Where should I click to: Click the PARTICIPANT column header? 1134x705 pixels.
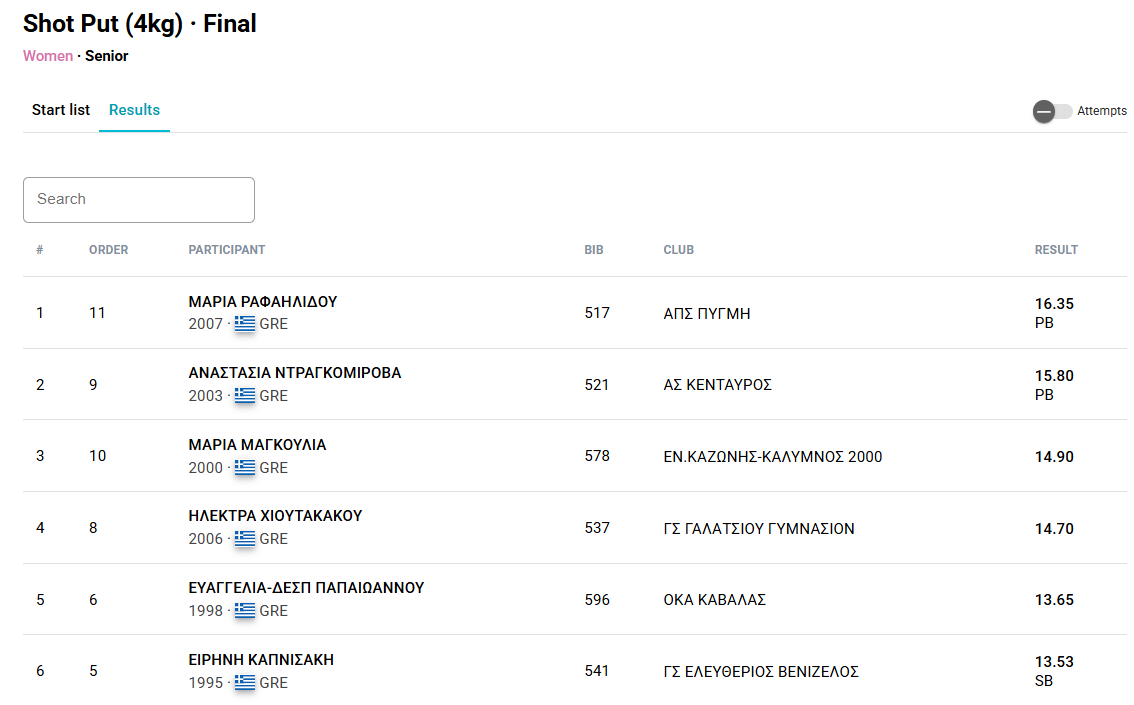pyautogui.click(x=227, y=250)
